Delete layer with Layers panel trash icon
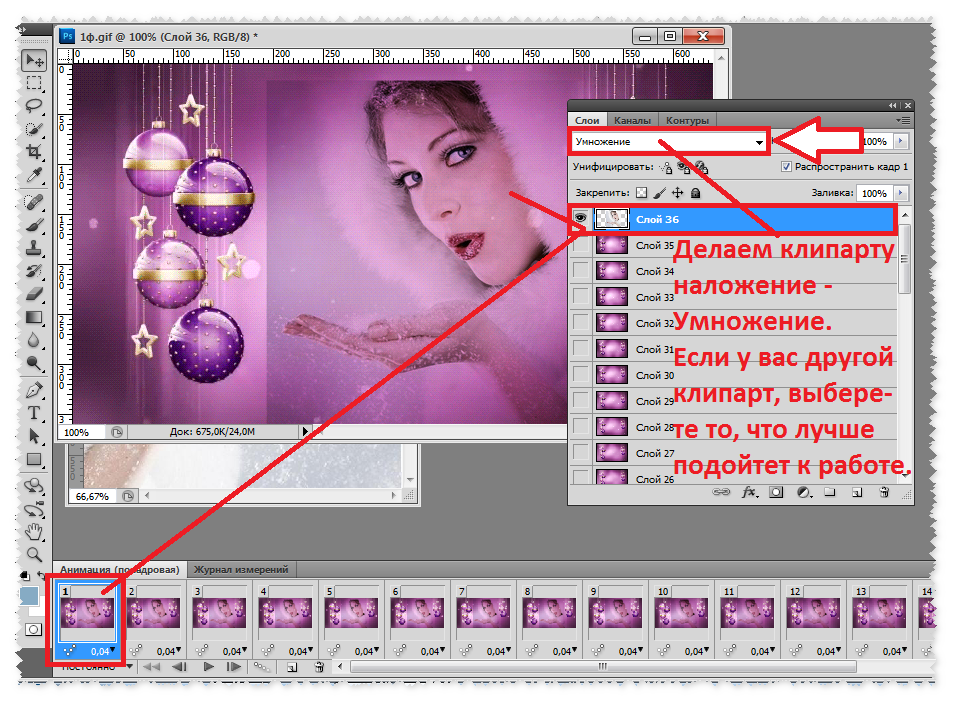Image resolution: width=953 pixels, height=702 pixels. pyautogui.click(x=884, y=492)
